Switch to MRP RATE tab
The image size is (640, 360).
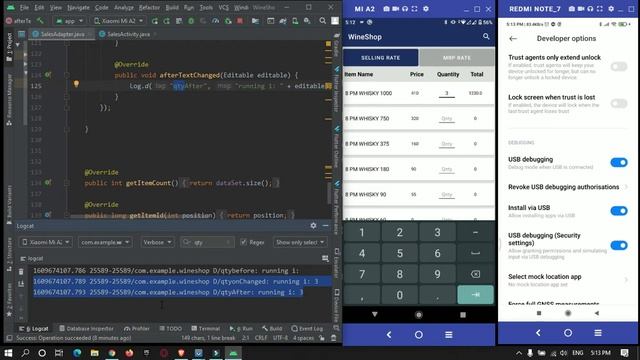457,58
